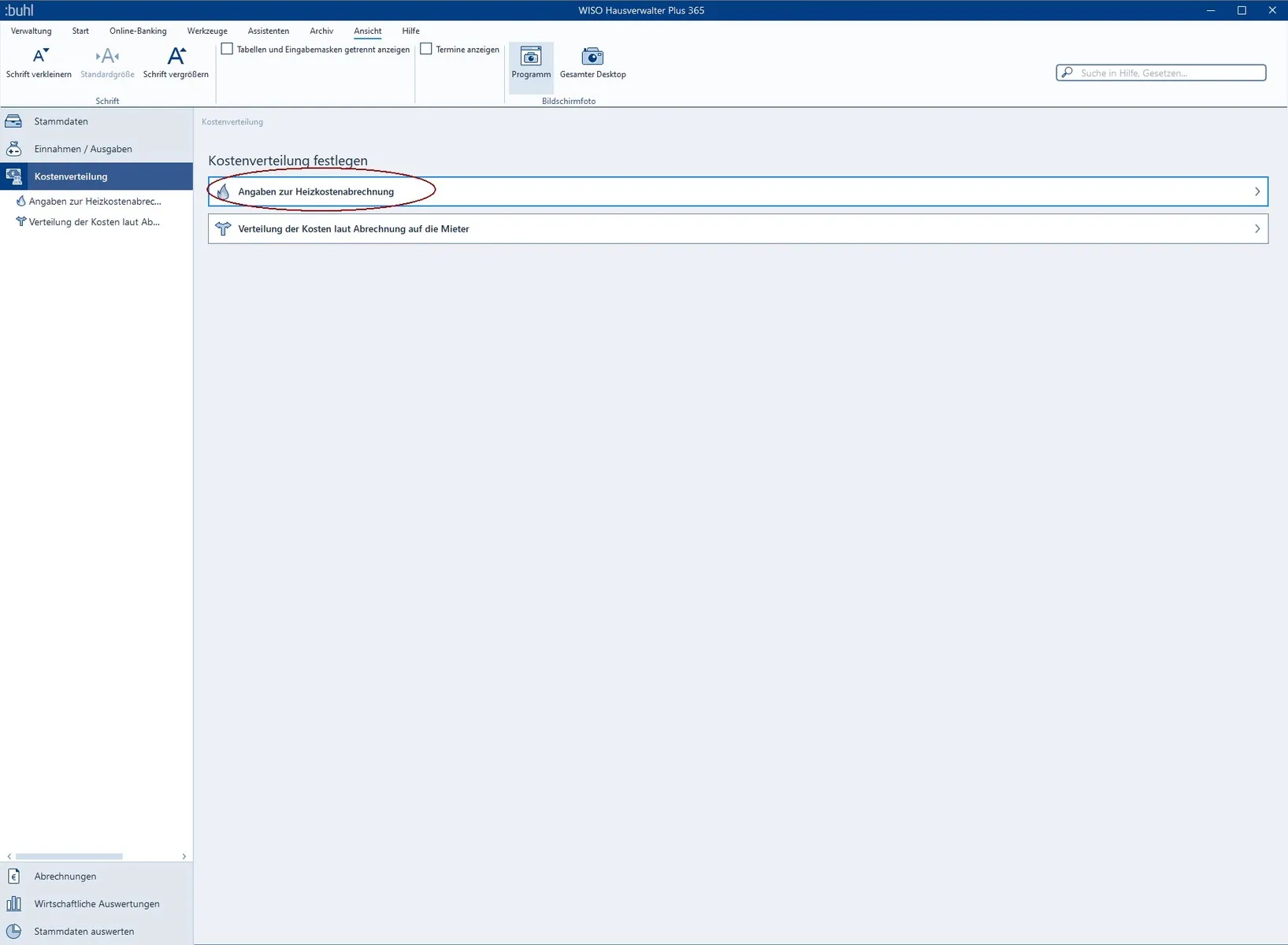The image size is (1288, 945).
Task: Open Stammdaten auswerten in sidebar
Action: [84, 932]
